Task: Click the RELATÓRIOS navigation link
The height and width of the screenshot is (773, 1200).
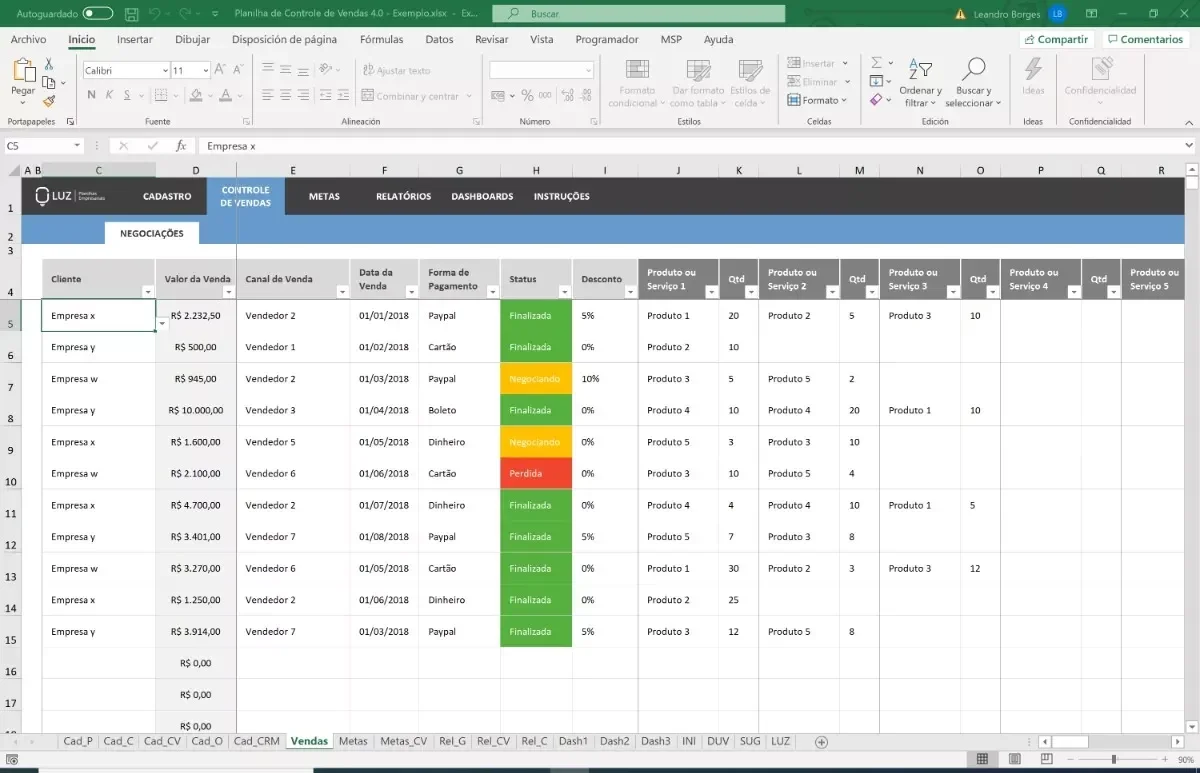Action: pos(404,197)
